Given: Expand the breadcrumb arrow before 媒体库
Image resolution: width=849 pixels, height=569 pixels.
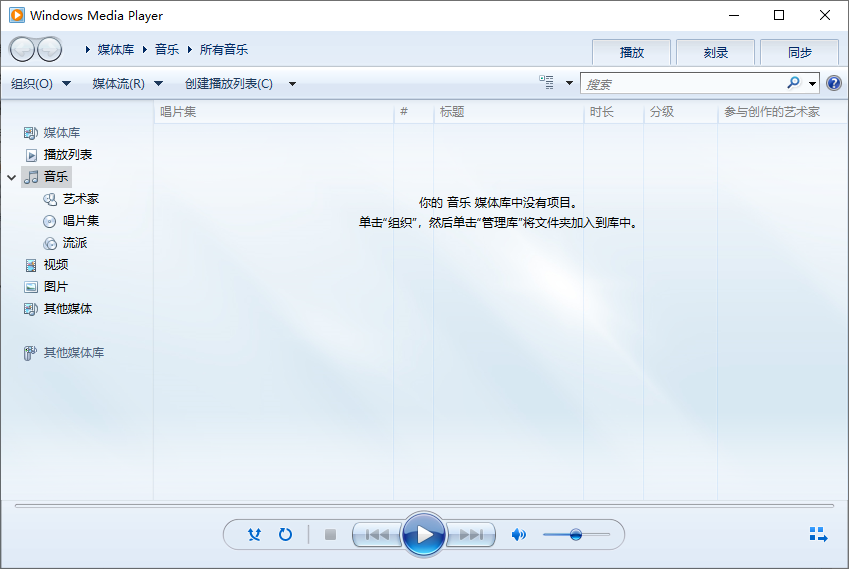Looking at the screenshot, I should (88, 50).
